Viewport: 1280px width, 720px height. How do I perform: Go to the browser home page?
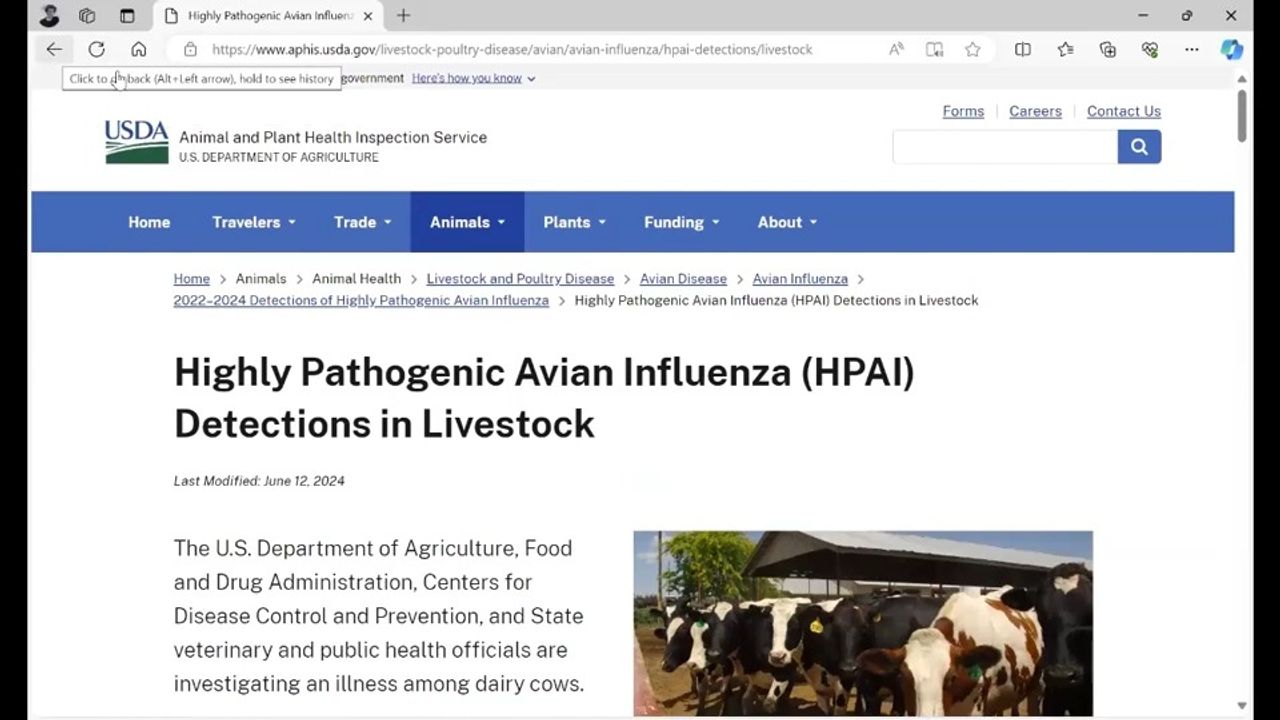[x=139, y=49]
